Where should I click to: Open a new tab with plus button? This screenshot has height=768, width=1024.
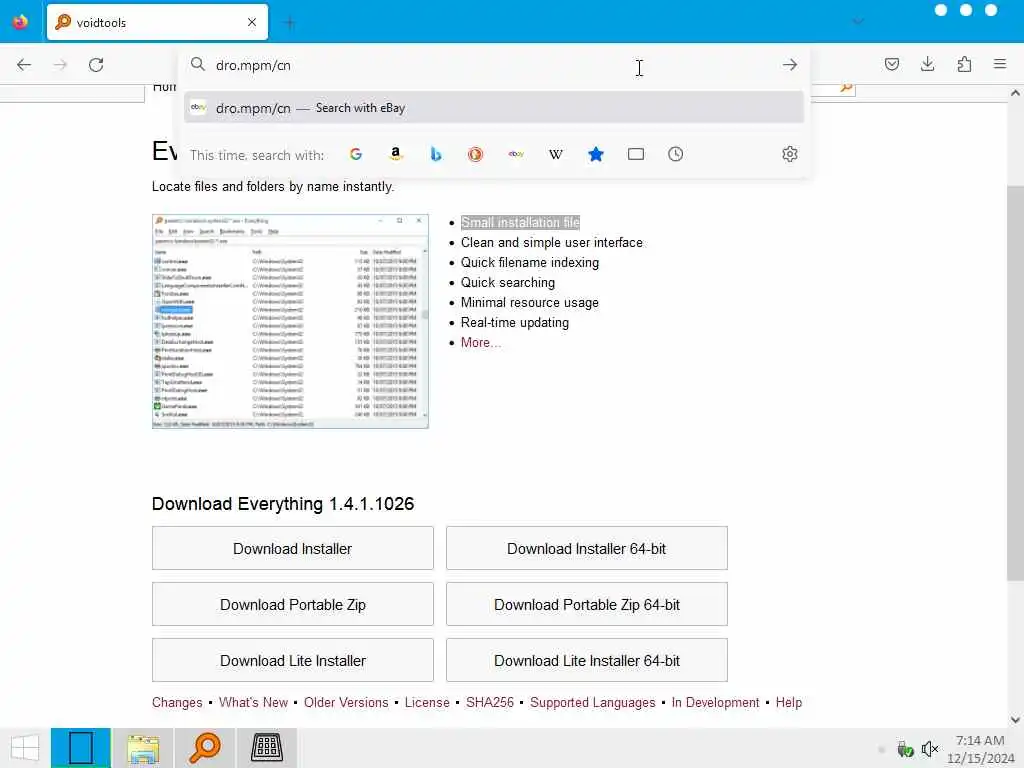coord(289,24)
